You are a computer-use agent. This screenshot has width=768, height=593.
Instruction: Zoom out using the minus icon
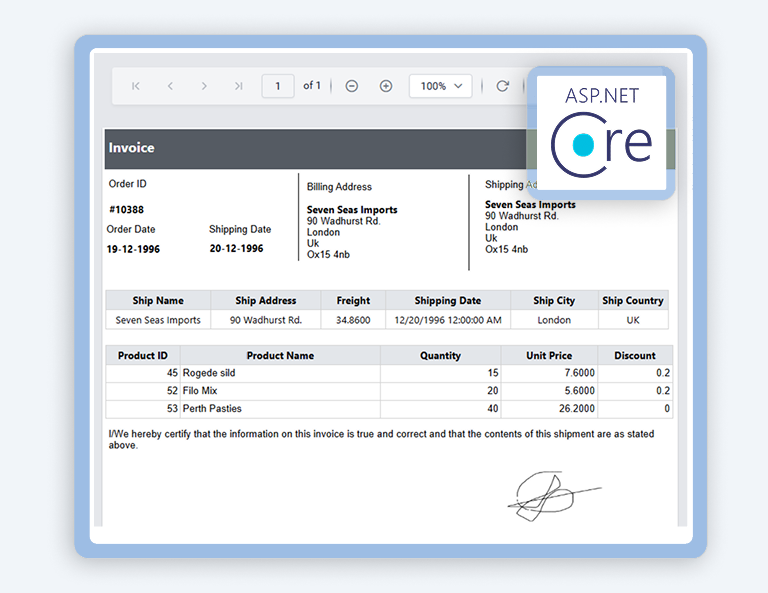tap(352, 86)
